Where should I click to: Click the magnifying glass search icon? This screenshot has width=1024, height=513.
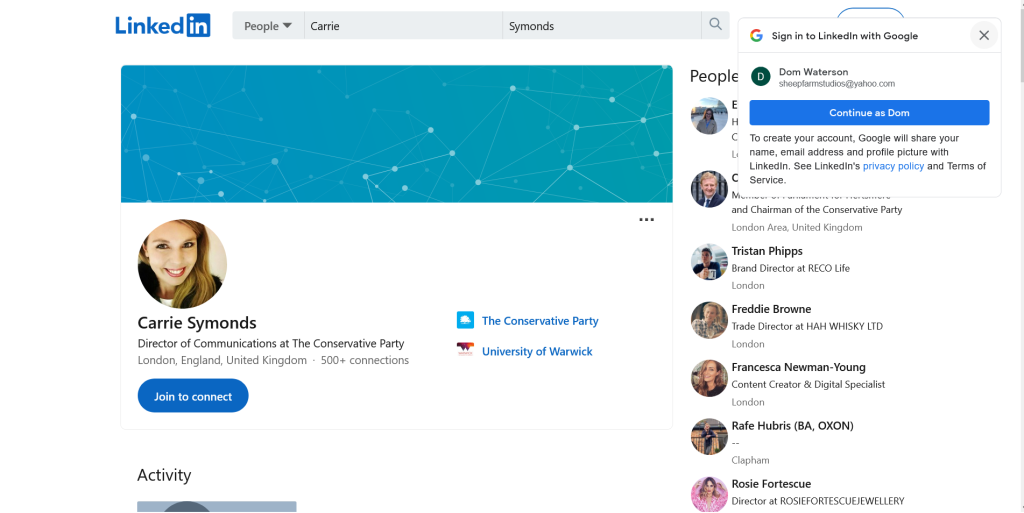point(715,25)
